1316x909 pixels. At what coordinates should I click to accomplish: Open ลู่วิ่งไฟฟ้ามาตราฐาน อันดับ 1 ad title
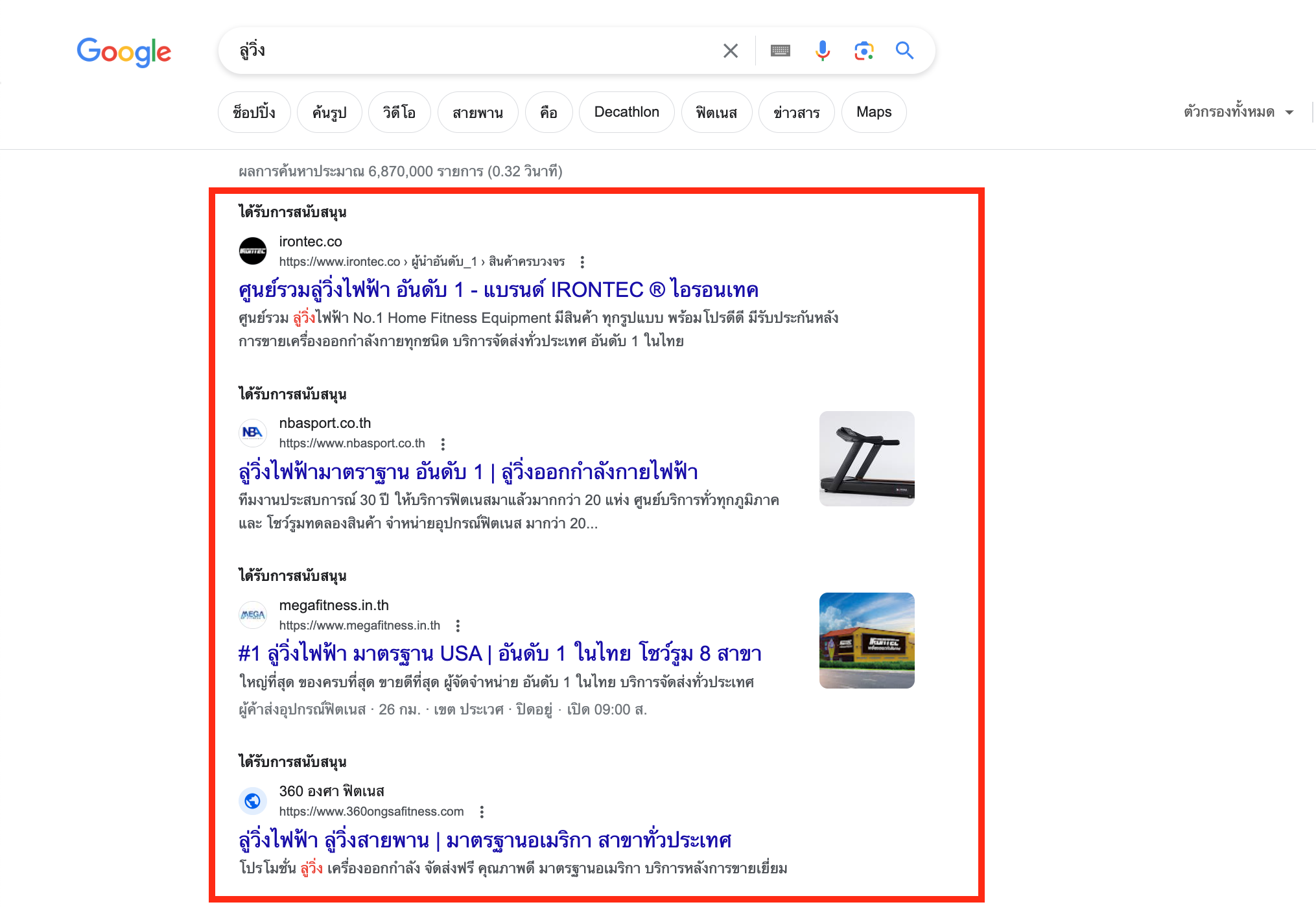468,471
